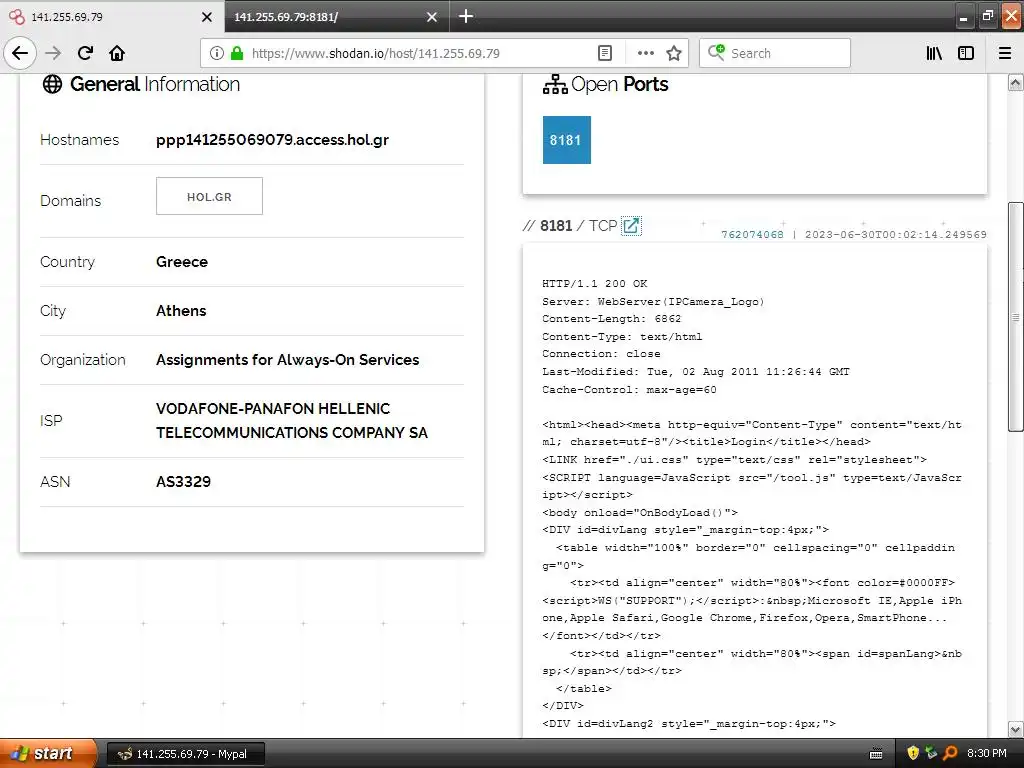The image size is (1024, 768).
Task: Show site information icon in address bar
Action: 217,53
